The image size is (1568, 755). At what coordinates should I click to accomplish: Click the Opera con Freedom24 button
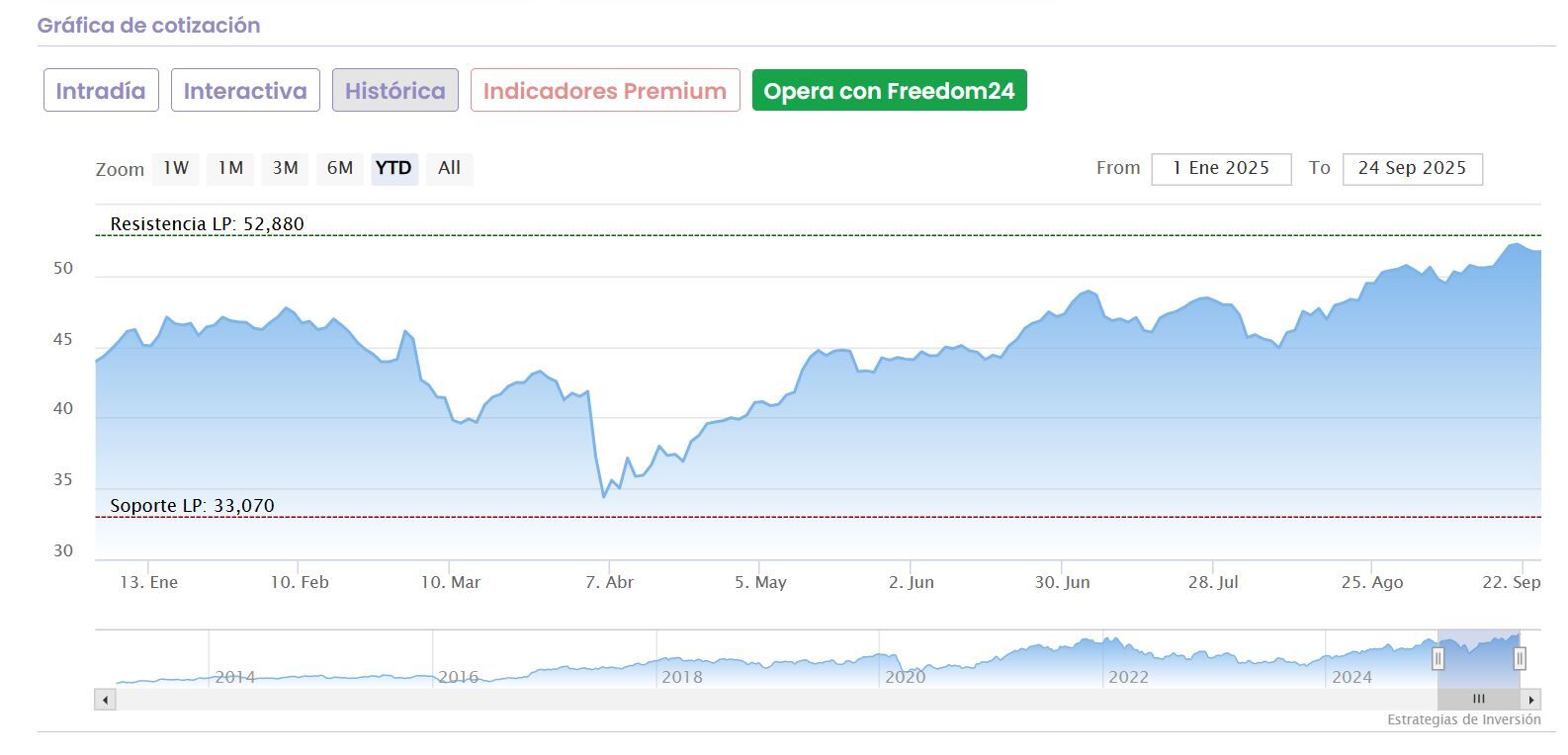tap(889, 91)
